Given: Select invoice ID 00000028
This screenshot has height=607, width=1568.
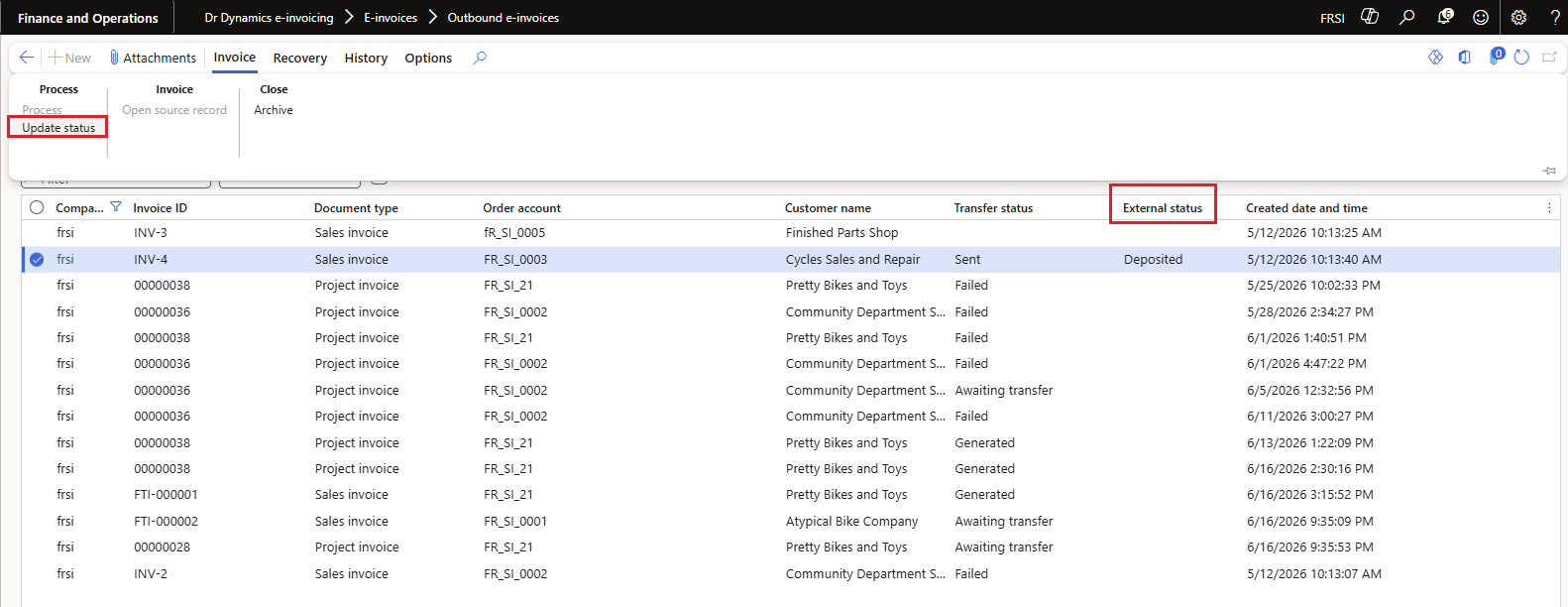Looking at the screenshot, I should pos(162,546).
